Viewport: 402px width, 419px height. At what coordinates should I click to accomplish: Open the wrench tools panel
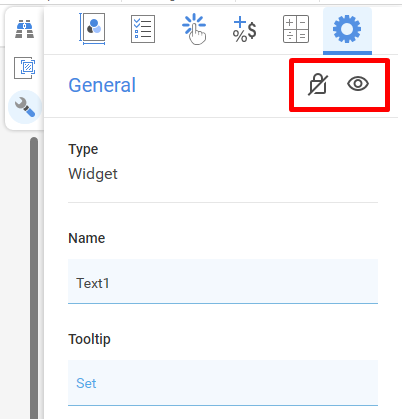(25, 107)
